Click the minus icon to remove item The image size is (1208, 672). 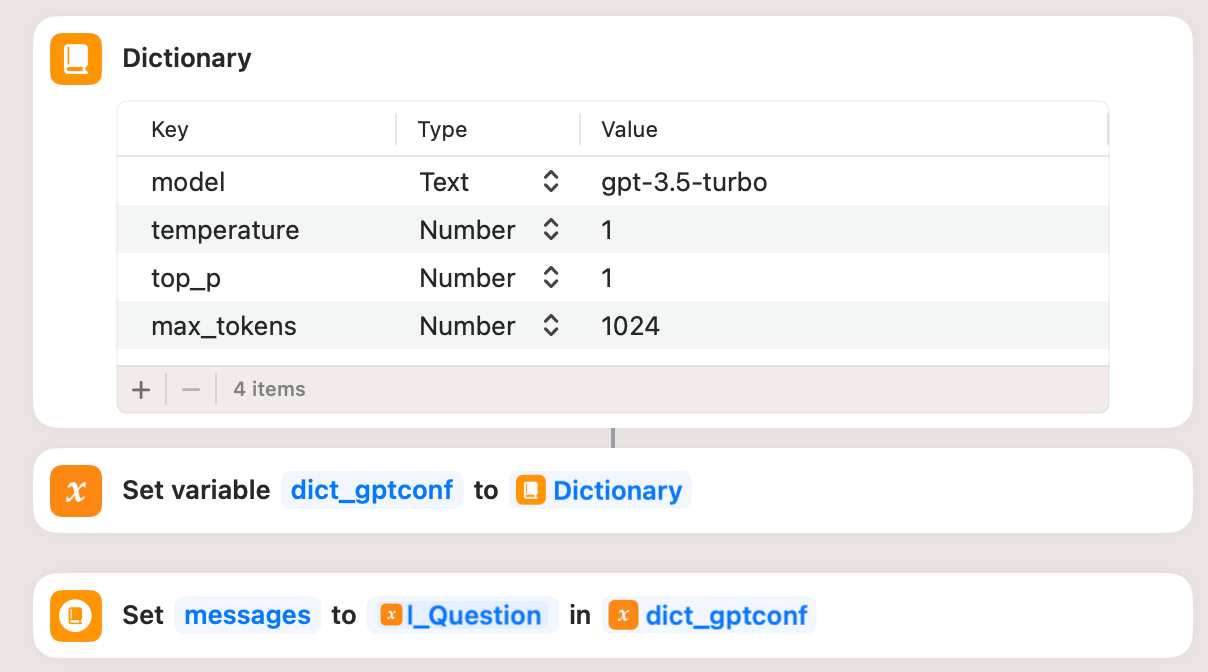[191, 390]
